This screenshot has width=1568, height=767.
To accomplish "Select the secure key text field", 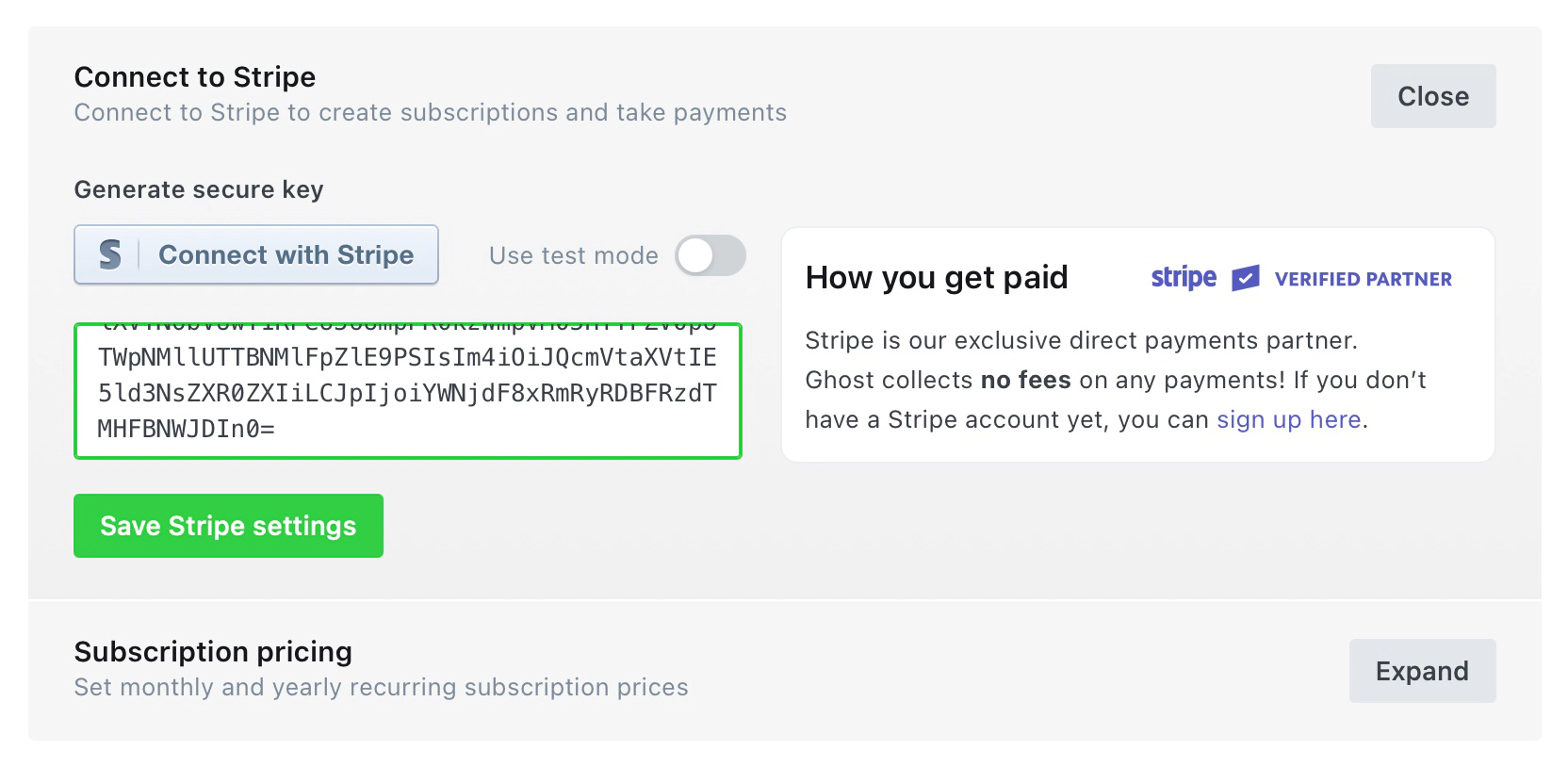I will click(407, 391).
